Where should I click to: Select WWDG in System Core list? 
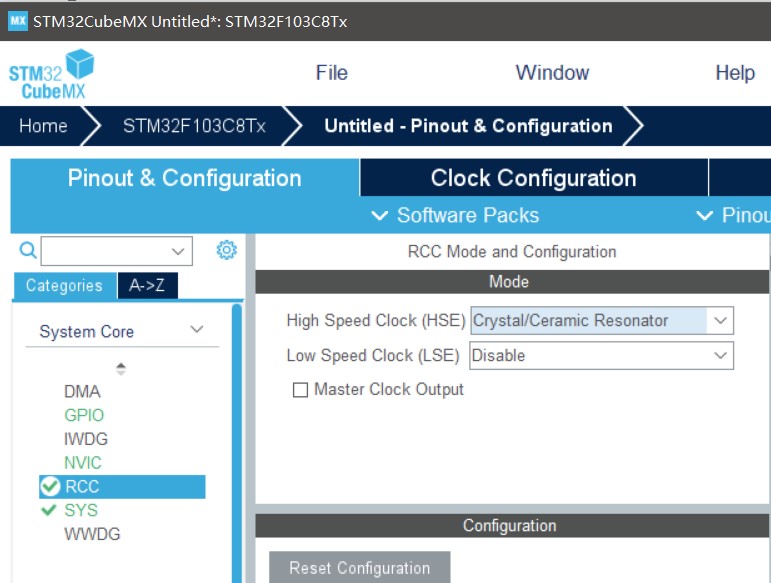point(92,534)
